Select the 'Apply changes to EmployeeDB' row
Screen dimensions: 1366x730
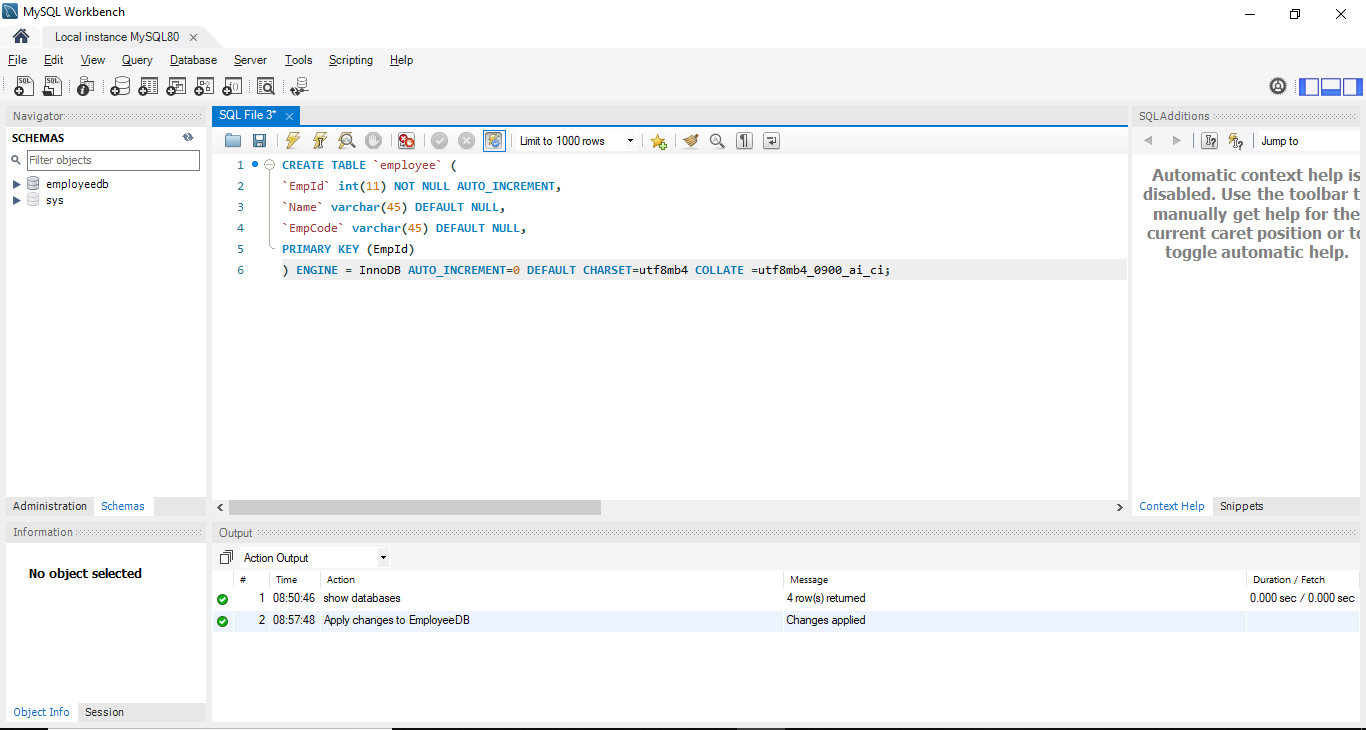786,620
